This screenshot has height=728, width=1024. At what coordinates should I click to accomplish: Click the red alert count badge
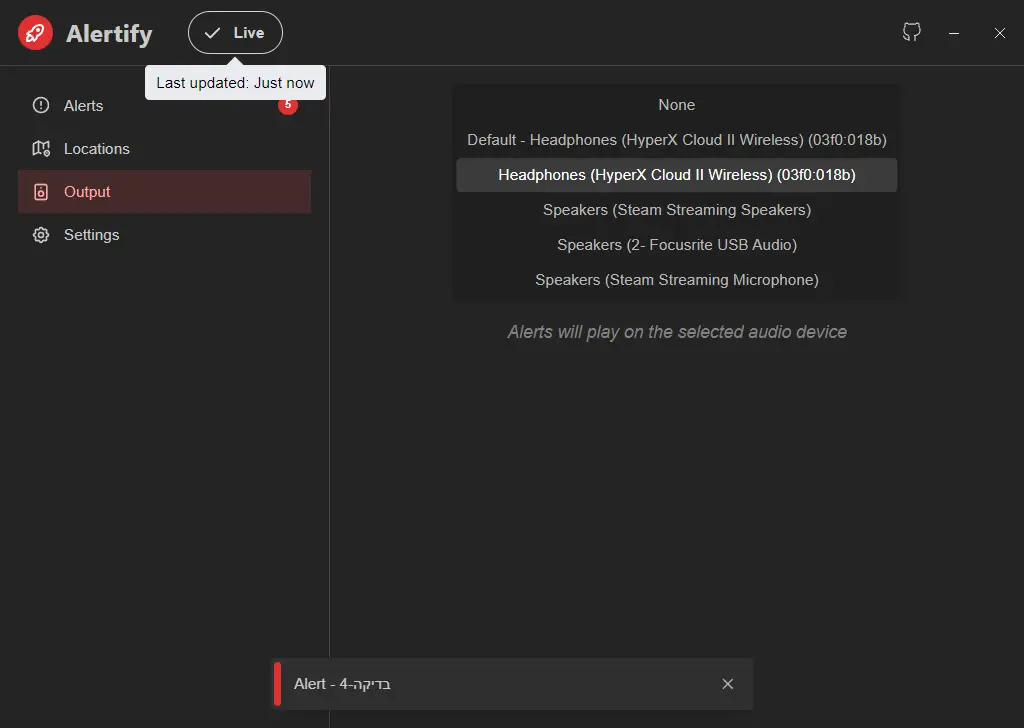pos(288,104)
